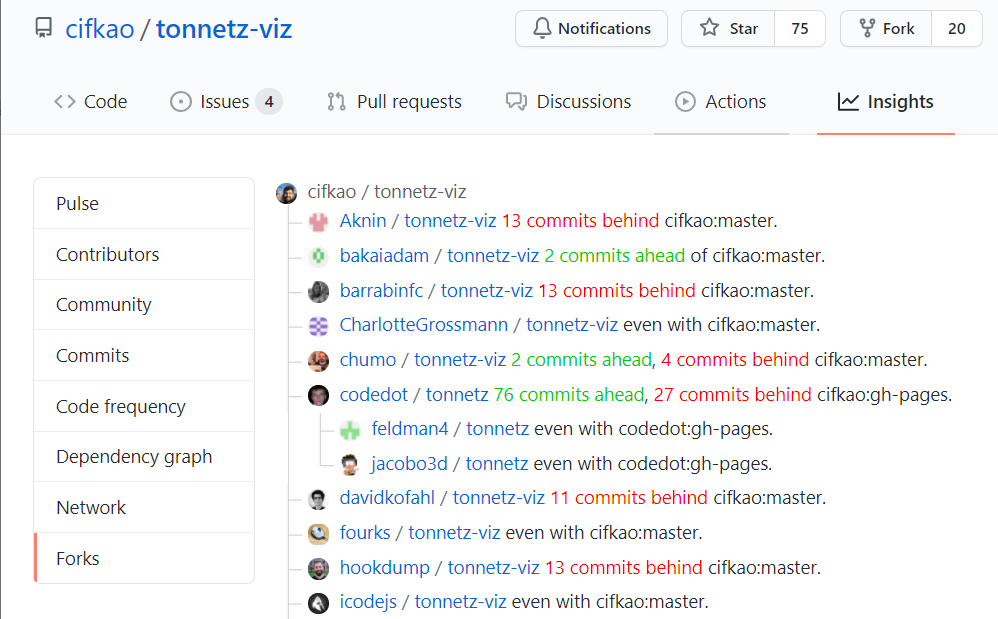This screenshot has width=998, height=619.
Task: Open the Actions tab
Action: pos(721,102)
